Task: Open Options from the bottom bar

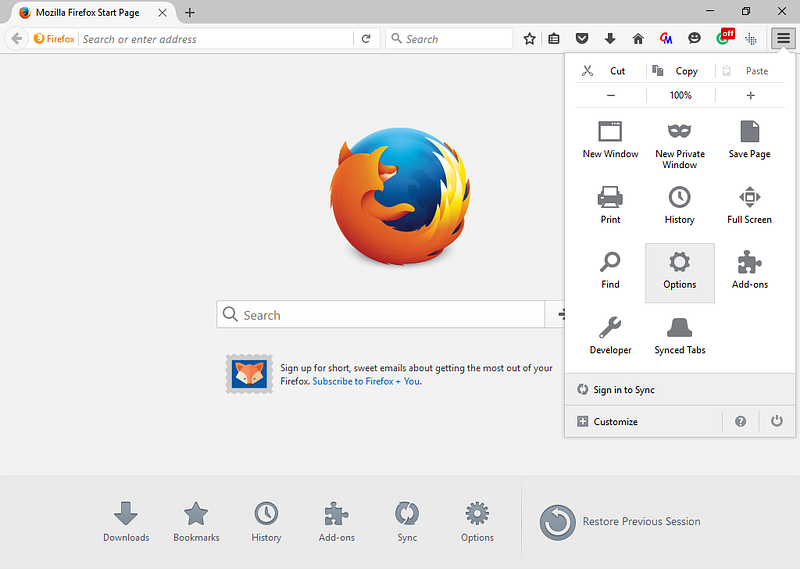Action: click(477, 521)
